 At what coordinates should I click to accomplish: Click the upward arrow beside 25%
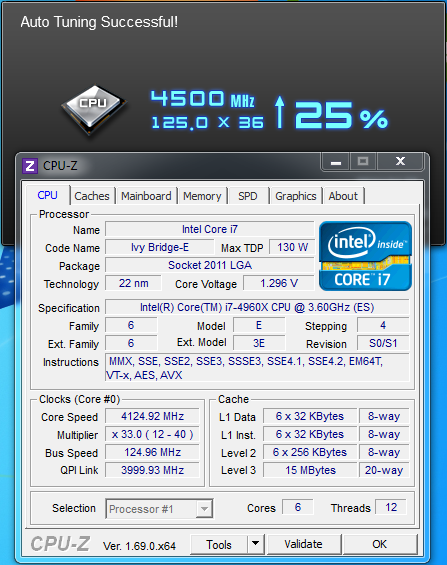tap(280, 112)
